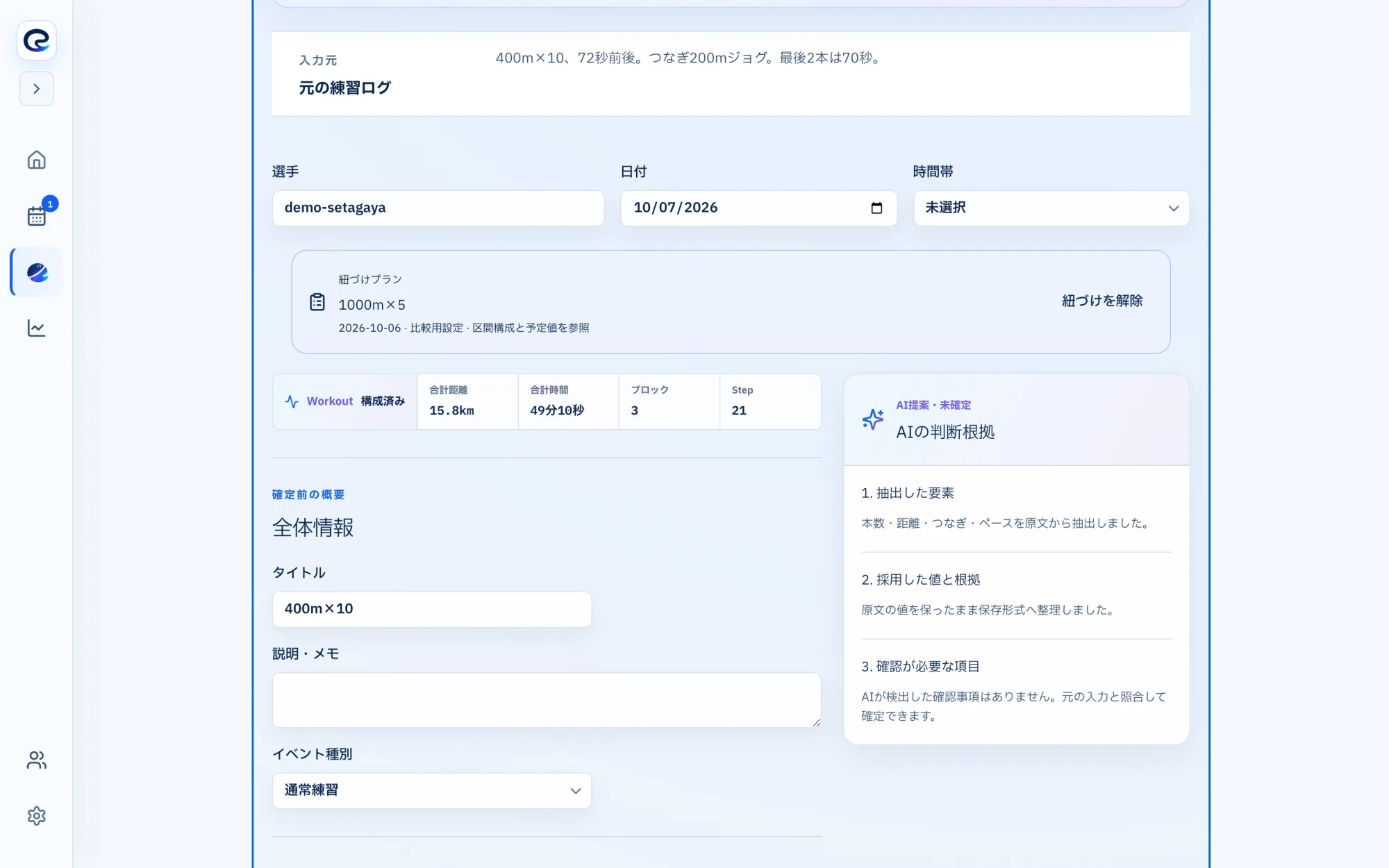Click the 合計時間 49分10秒 stat cell
Screen dimensions: 1389x868
pyautogui.click(x=568, y=401)
